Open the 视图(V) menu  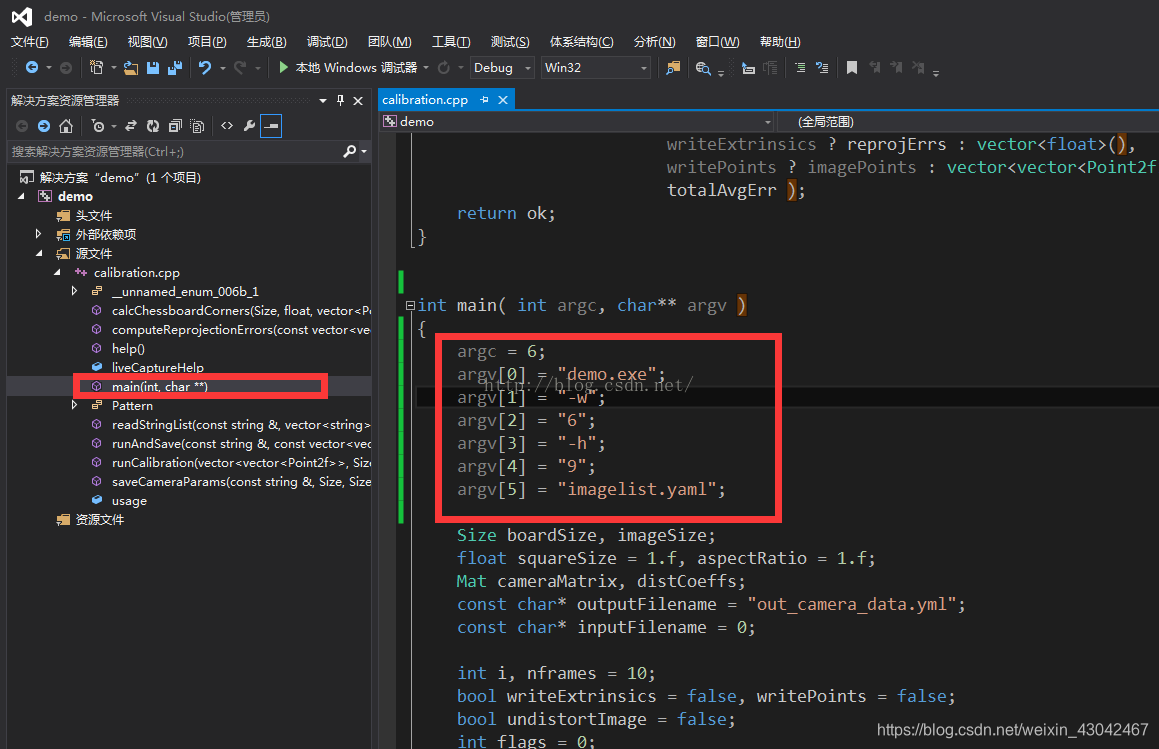pyautogui.click(x=147, y=42)
